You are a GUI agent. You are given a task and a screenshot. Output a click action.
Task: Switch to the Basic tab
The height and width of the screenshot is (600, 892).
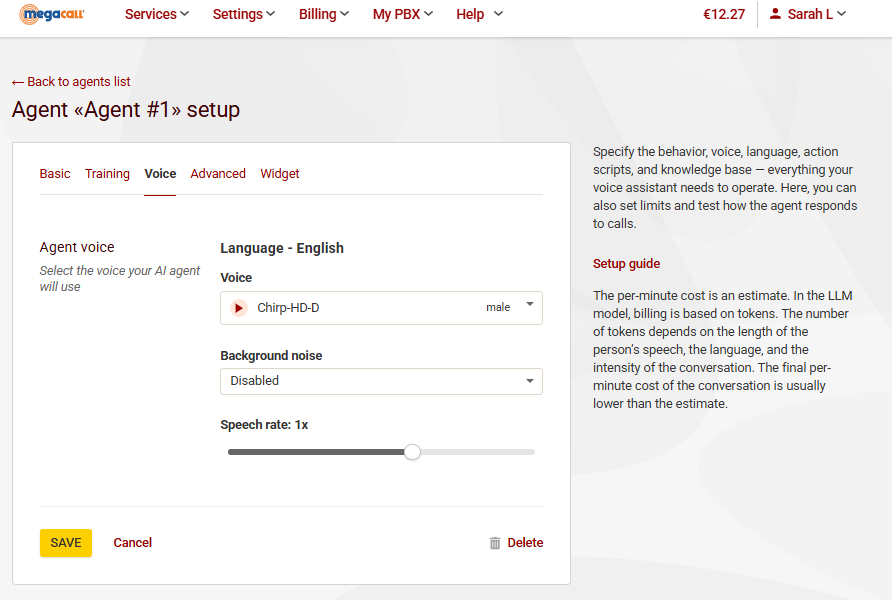tap(55, 174)
